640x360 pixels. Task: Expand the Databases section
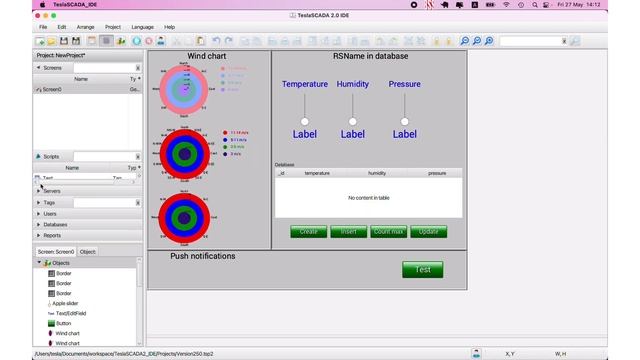39,224
